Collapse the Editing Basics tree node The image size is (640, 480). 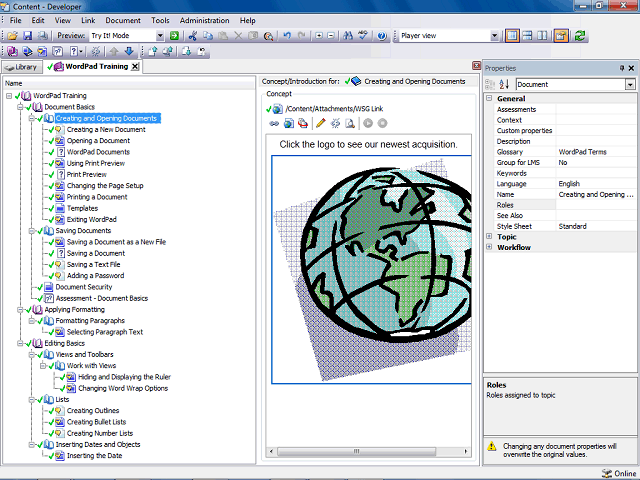(20, 343)
